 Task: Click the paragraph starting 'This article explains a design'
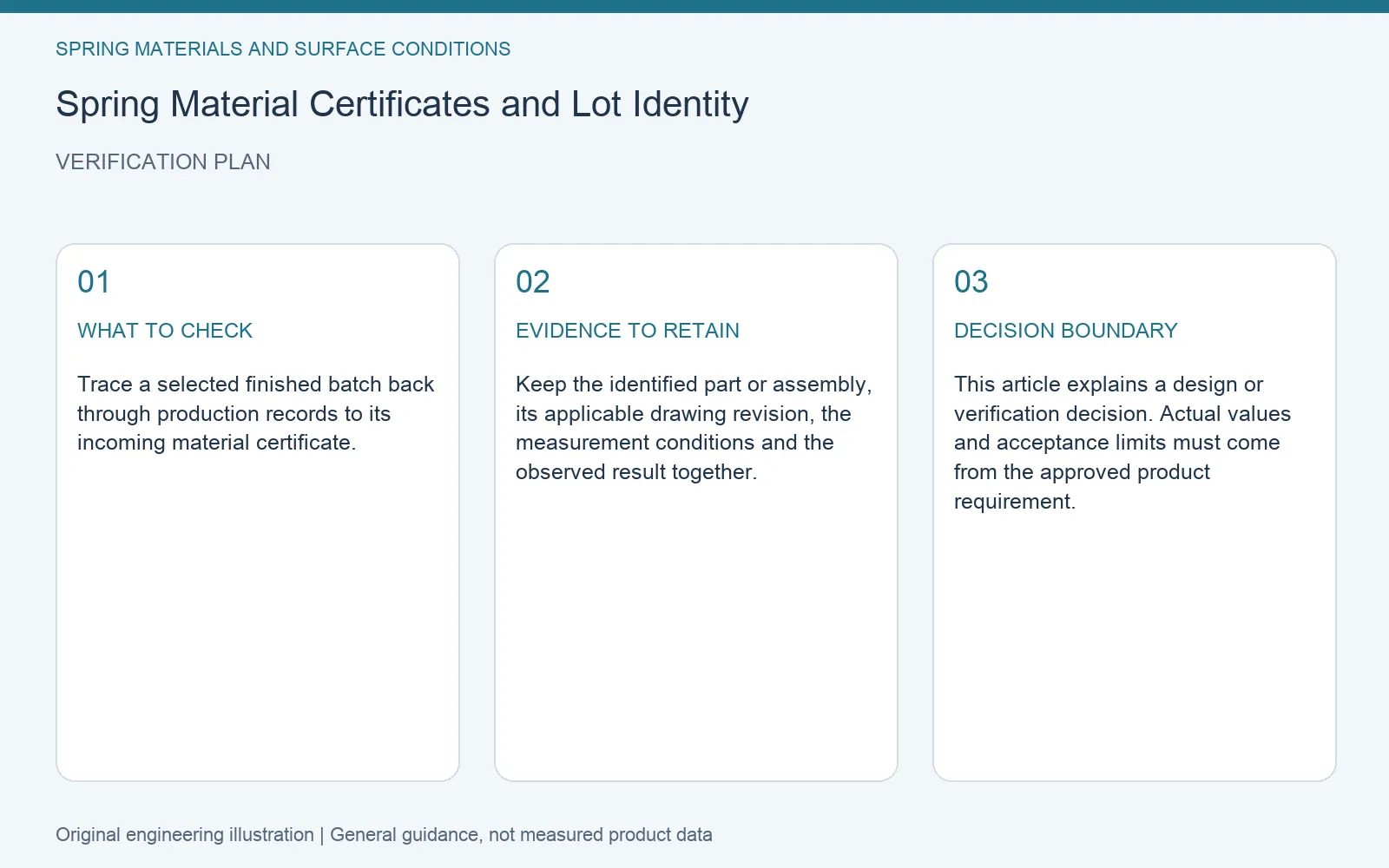(1122, 443)
